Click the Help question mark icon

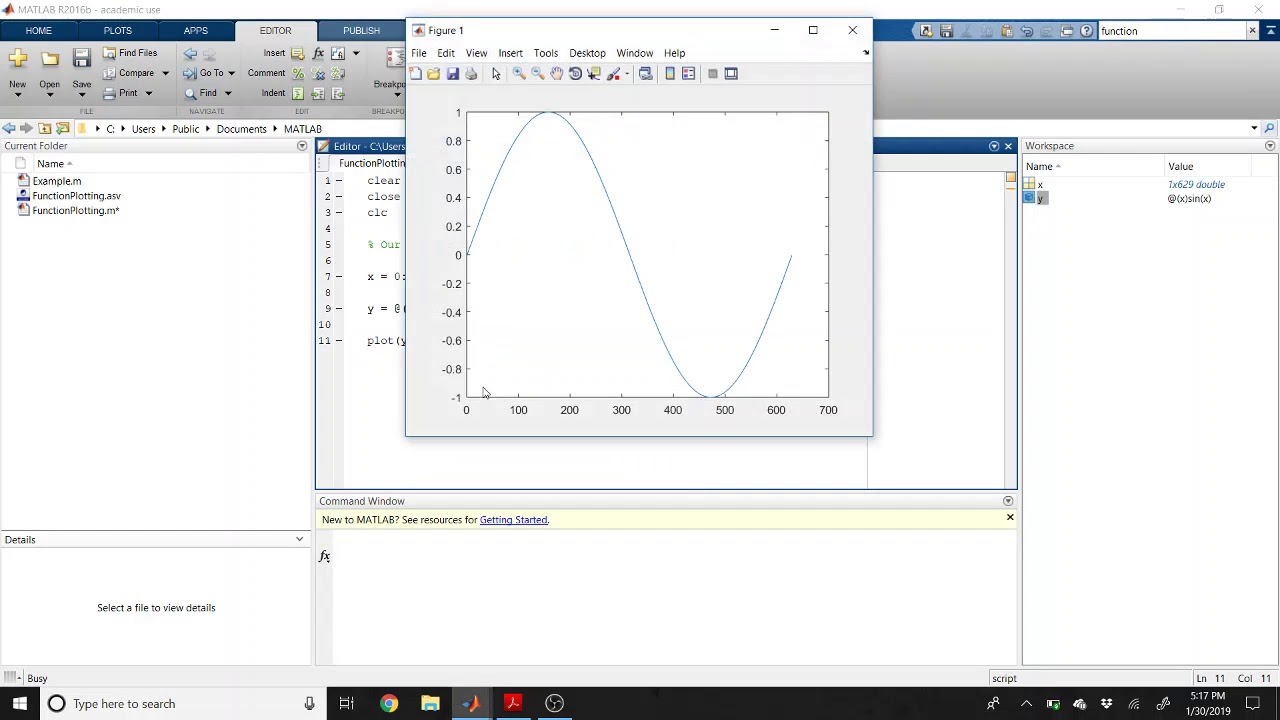pyautogui.click(x=1086, y=31)
